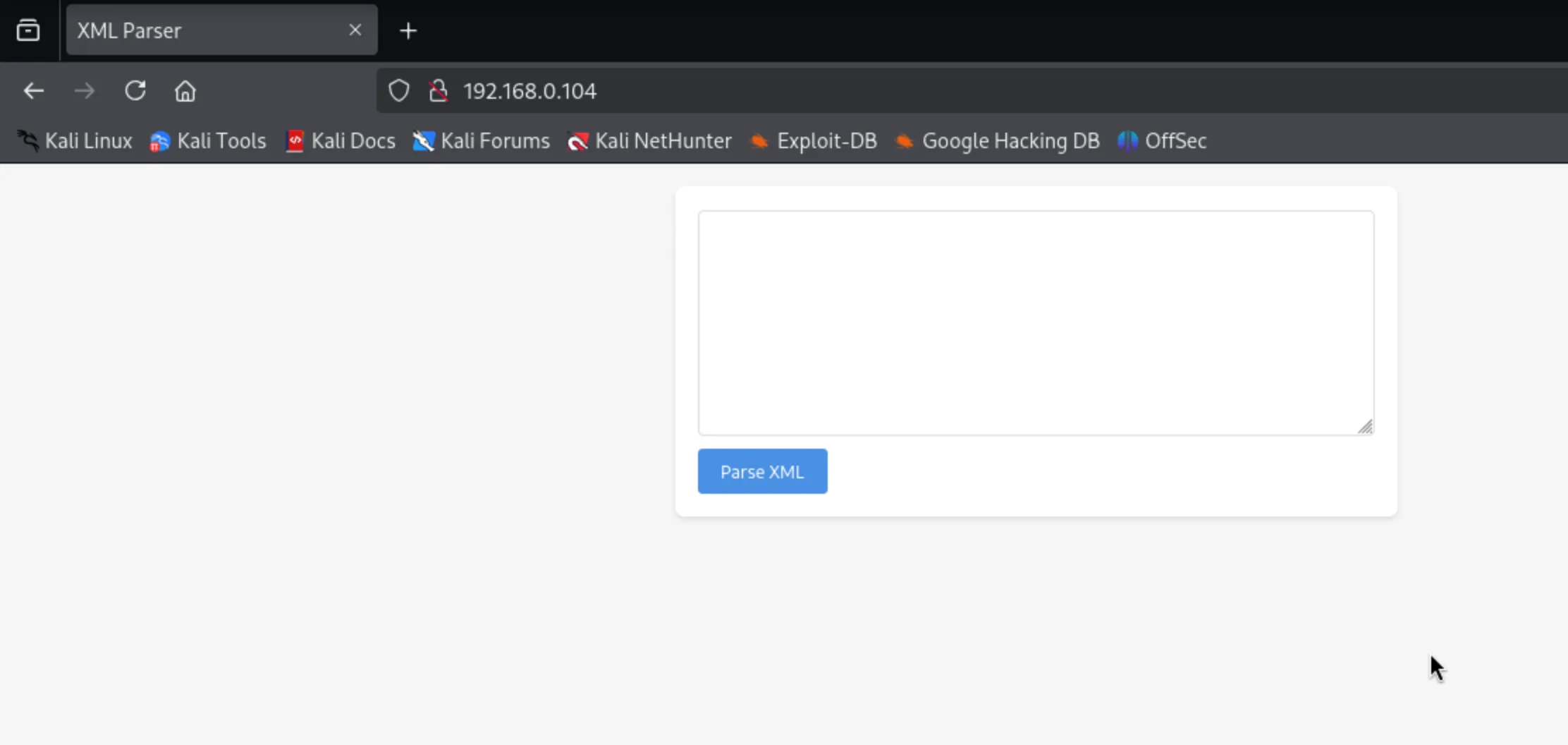Open the Exploit-DB bookmark
The height and width of the screenshot is (745, 1568).
point(814,141)
